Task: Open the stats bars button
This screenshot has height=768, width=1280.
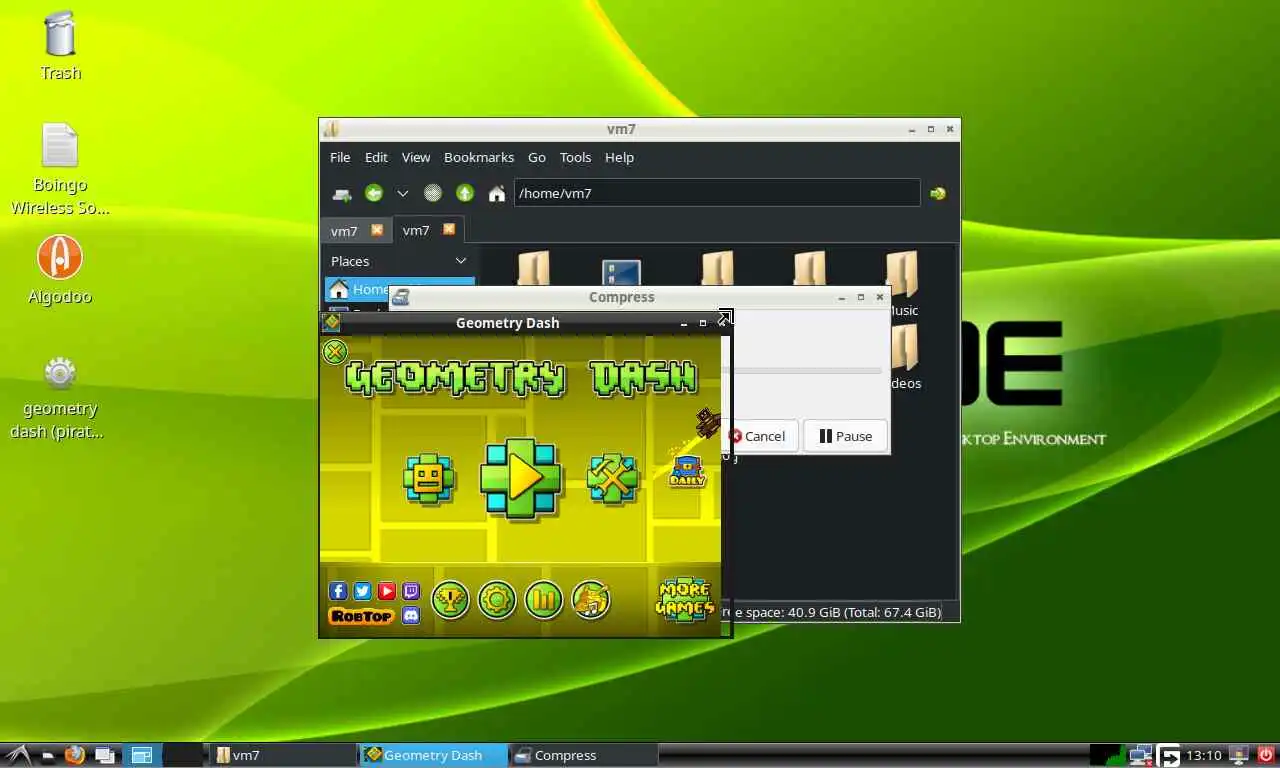Action: [x=544, y=600]
